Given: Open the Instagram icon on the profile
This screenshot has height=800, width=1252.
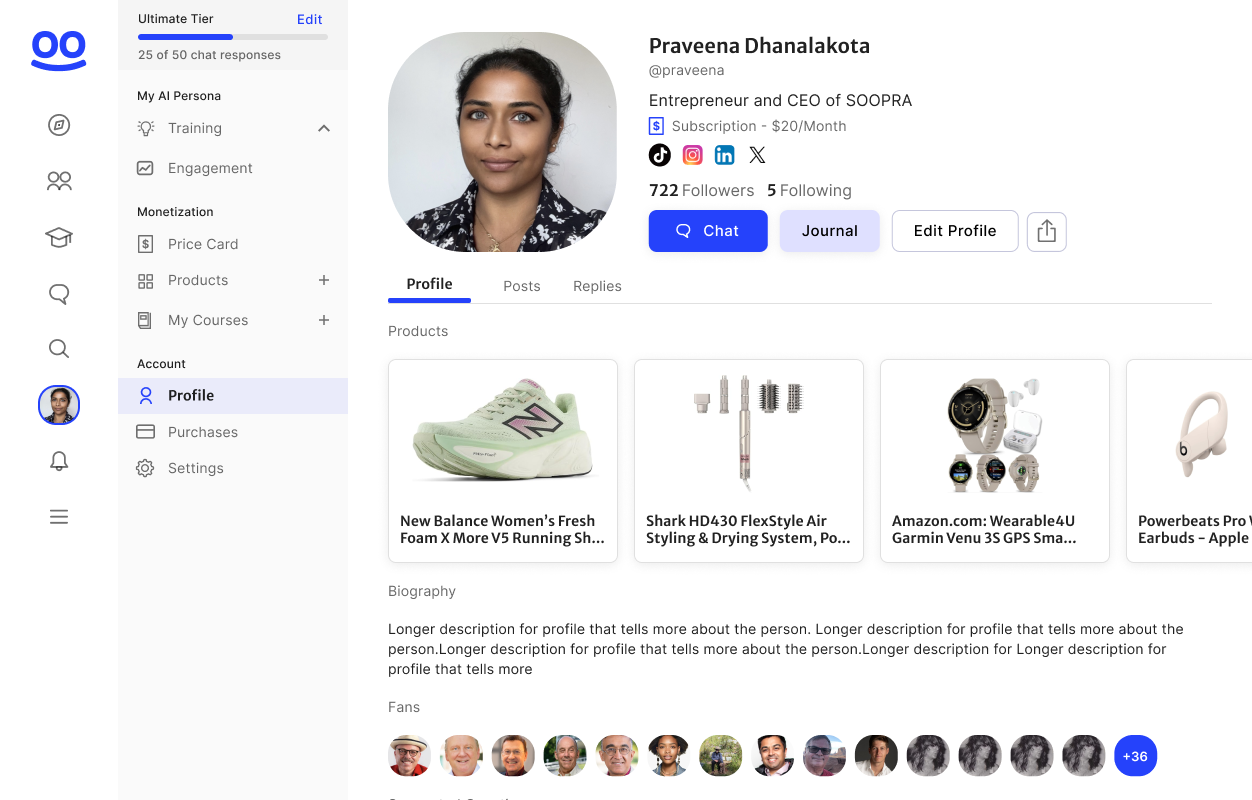Looking at the screenshot, I should point(692,155).
